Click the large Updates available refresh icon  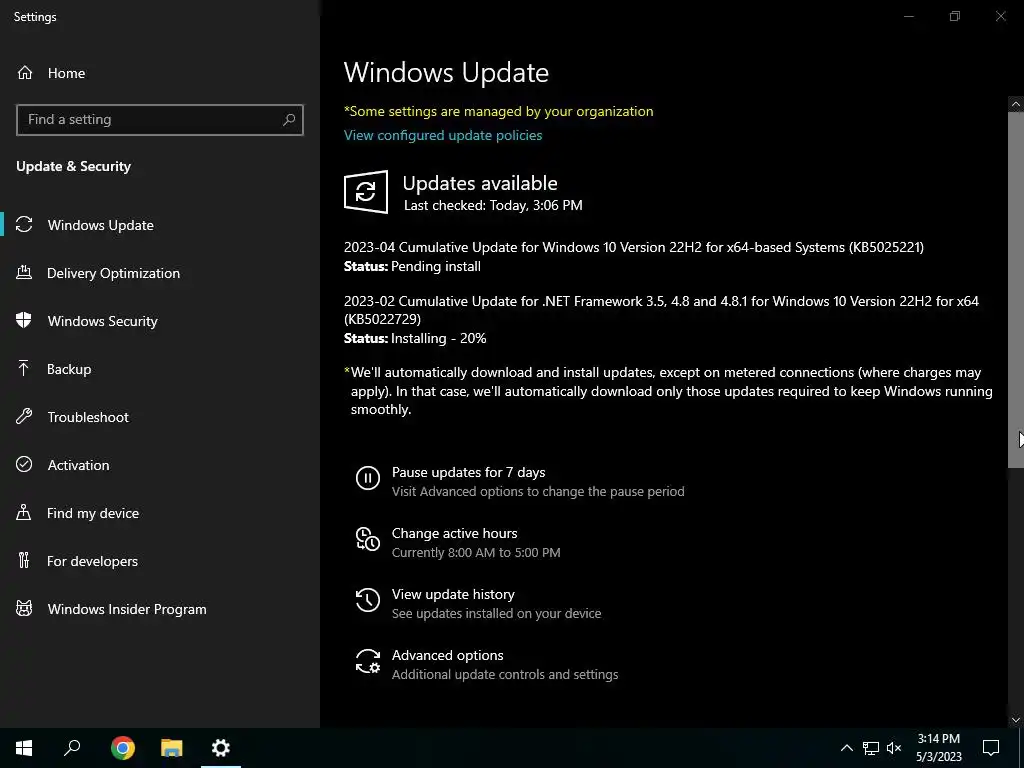[366, 192]
